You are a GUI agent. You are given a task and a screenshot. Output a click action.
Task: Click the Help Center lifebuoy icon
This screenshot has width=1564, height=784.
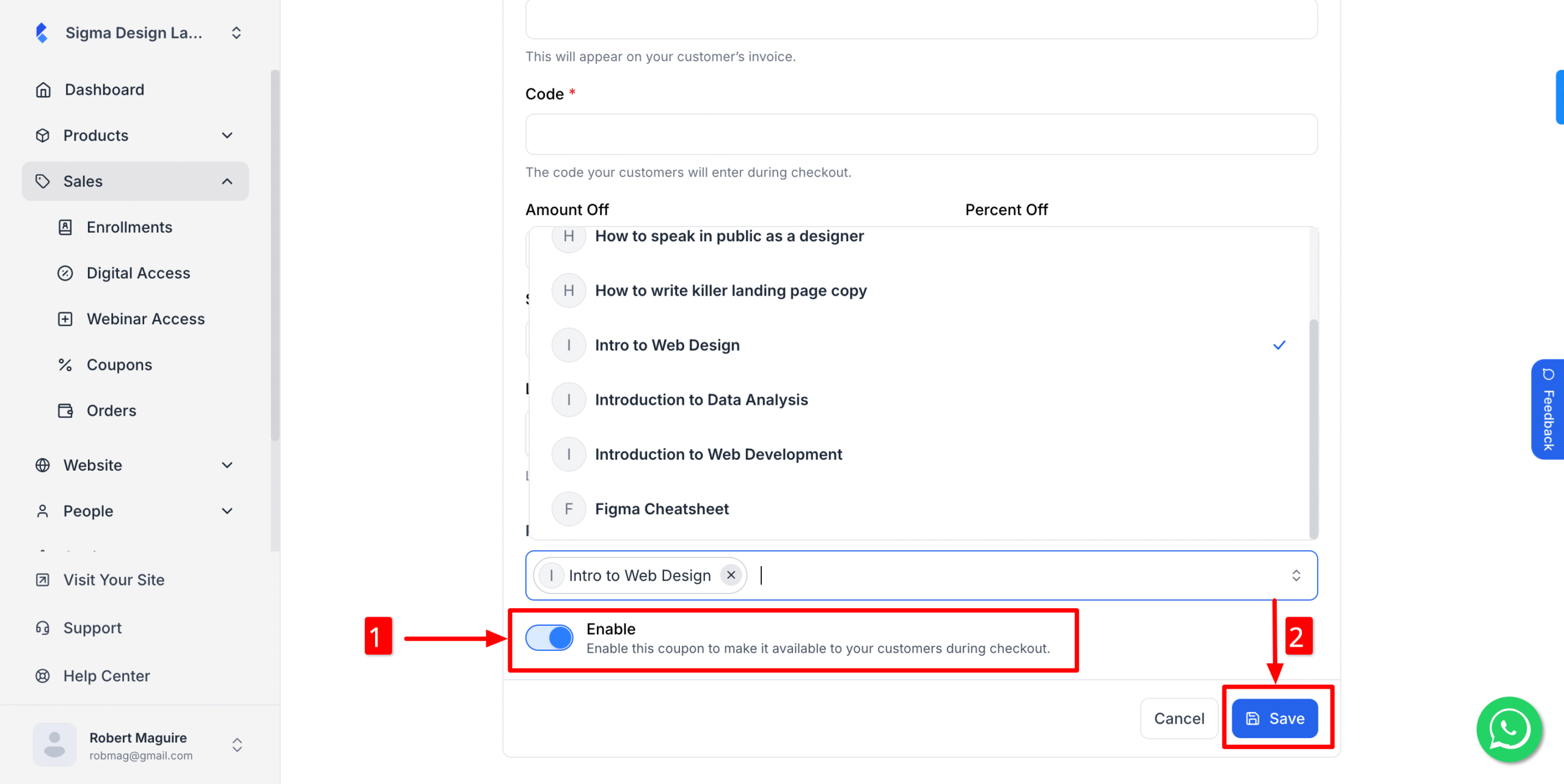[43, 676]
